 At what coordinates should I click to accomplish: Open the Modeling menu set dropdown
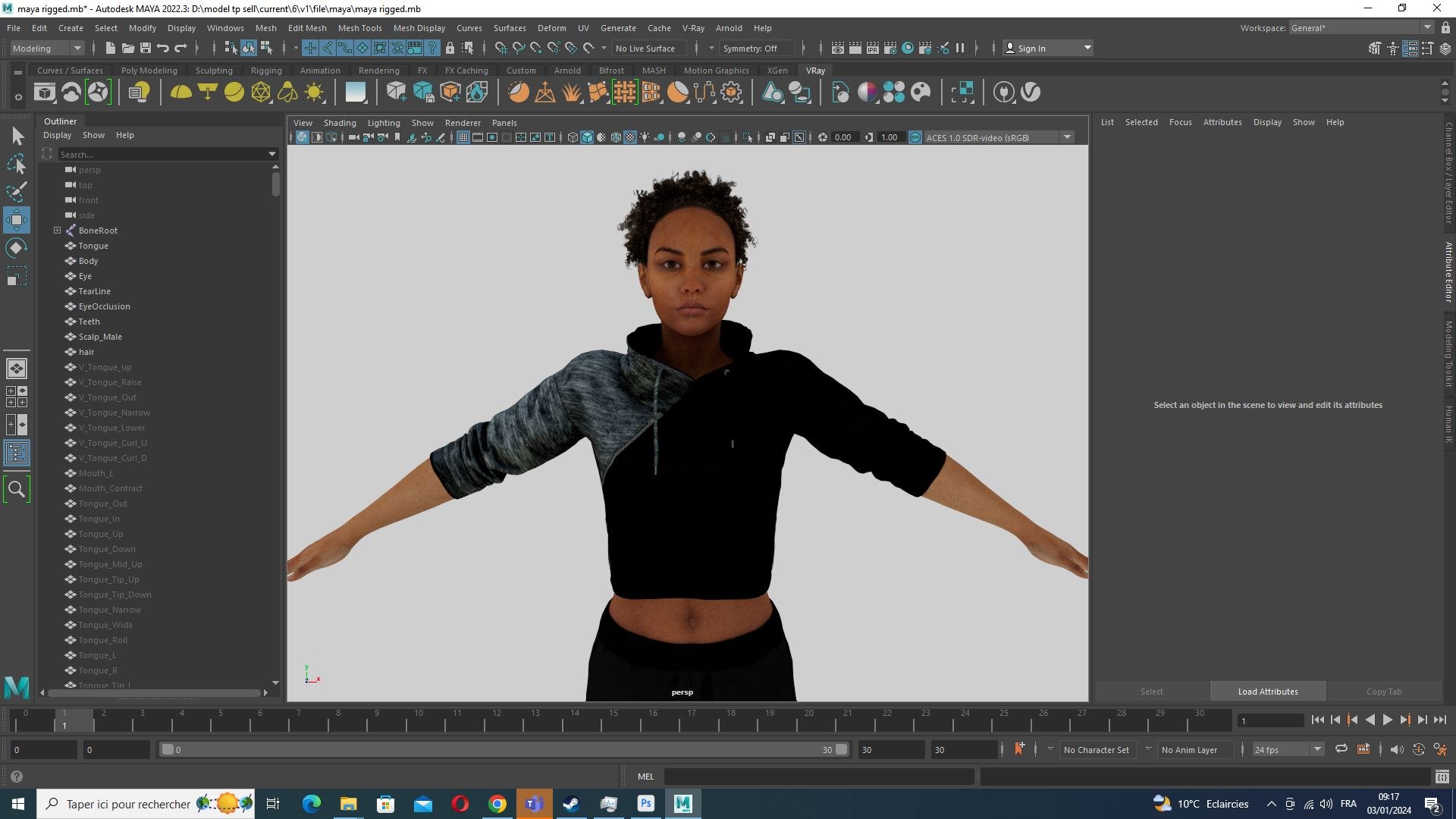coord(47,48)
